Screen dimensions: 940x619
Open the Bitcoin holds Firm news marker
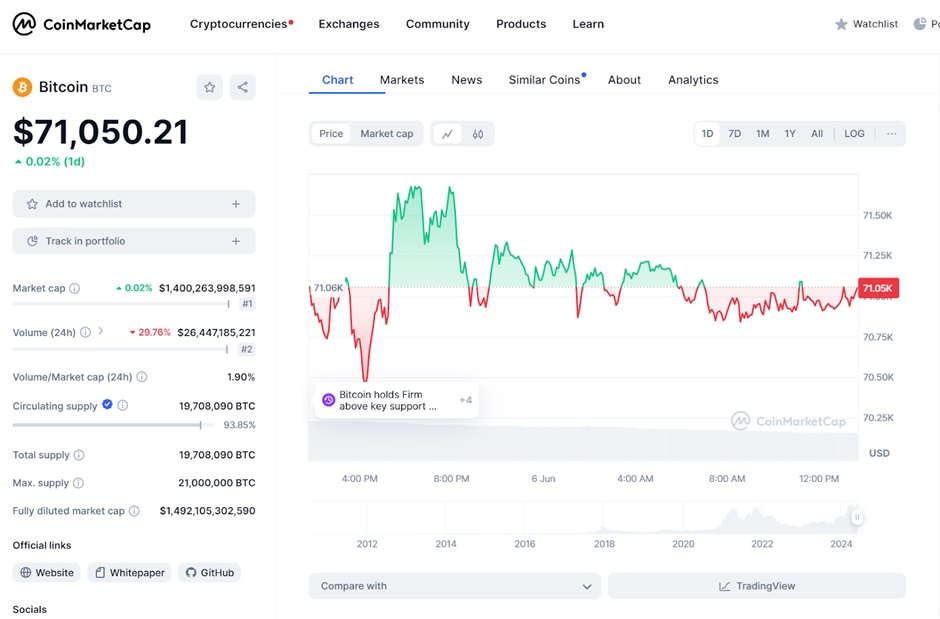[387, 400]
